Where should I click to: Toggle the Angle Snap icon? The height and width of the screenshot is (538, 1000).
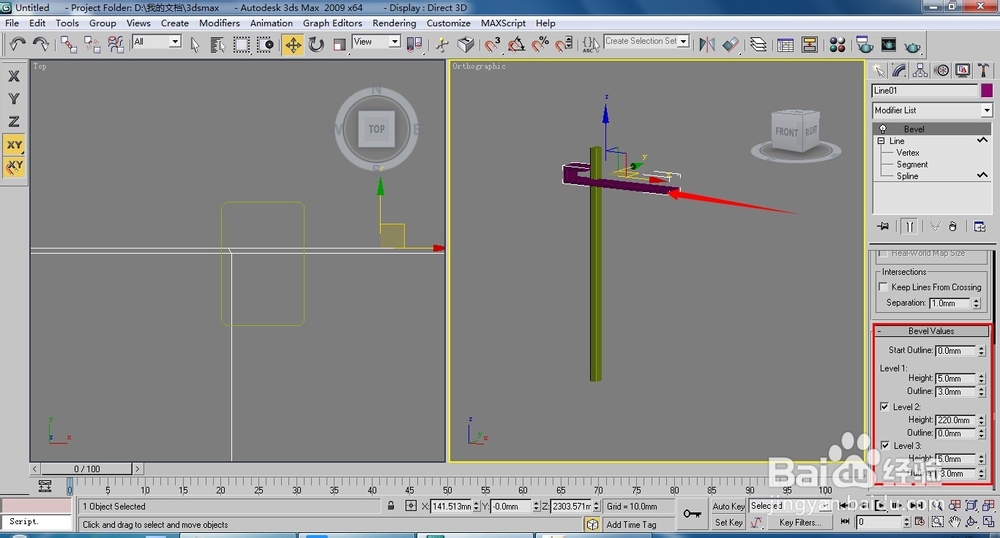coord(516,44)
